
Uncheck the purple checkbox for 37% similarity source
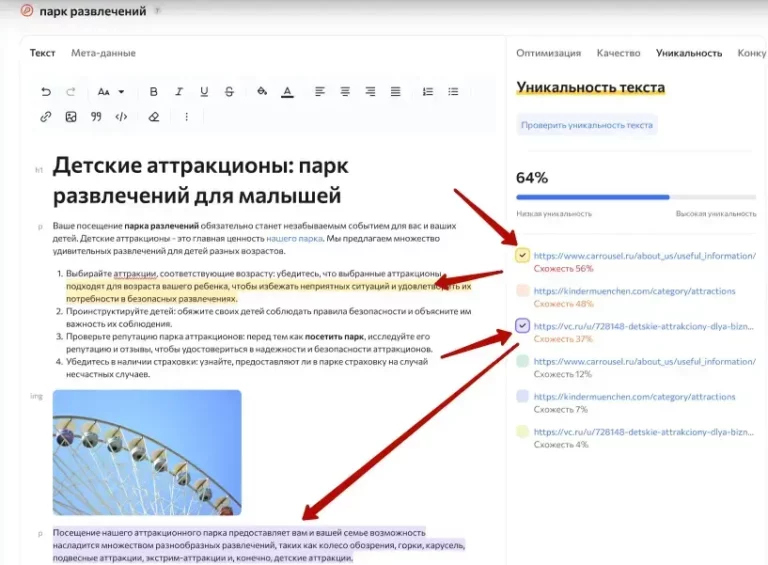pos(523,326)
